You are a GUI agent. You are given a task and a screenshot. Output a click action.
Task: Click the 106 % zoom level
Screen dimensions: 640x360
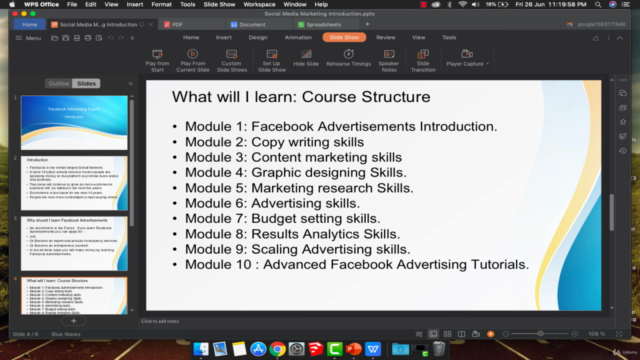point(596,334)
